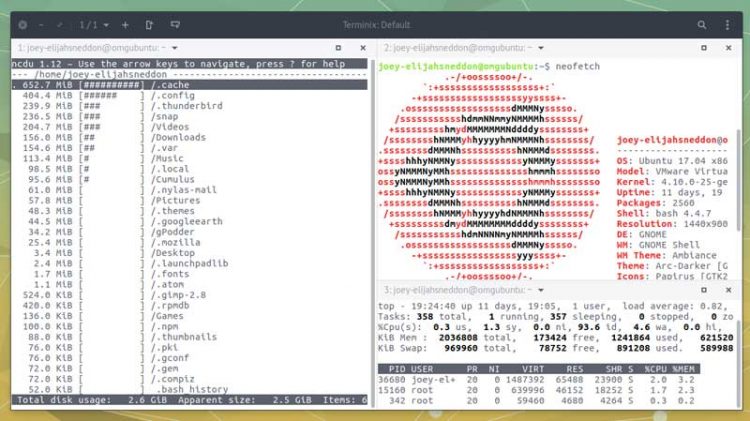Screen dimensions: 750x421
Task: Select the /Downloads row in ncdu
Action: 190,137
